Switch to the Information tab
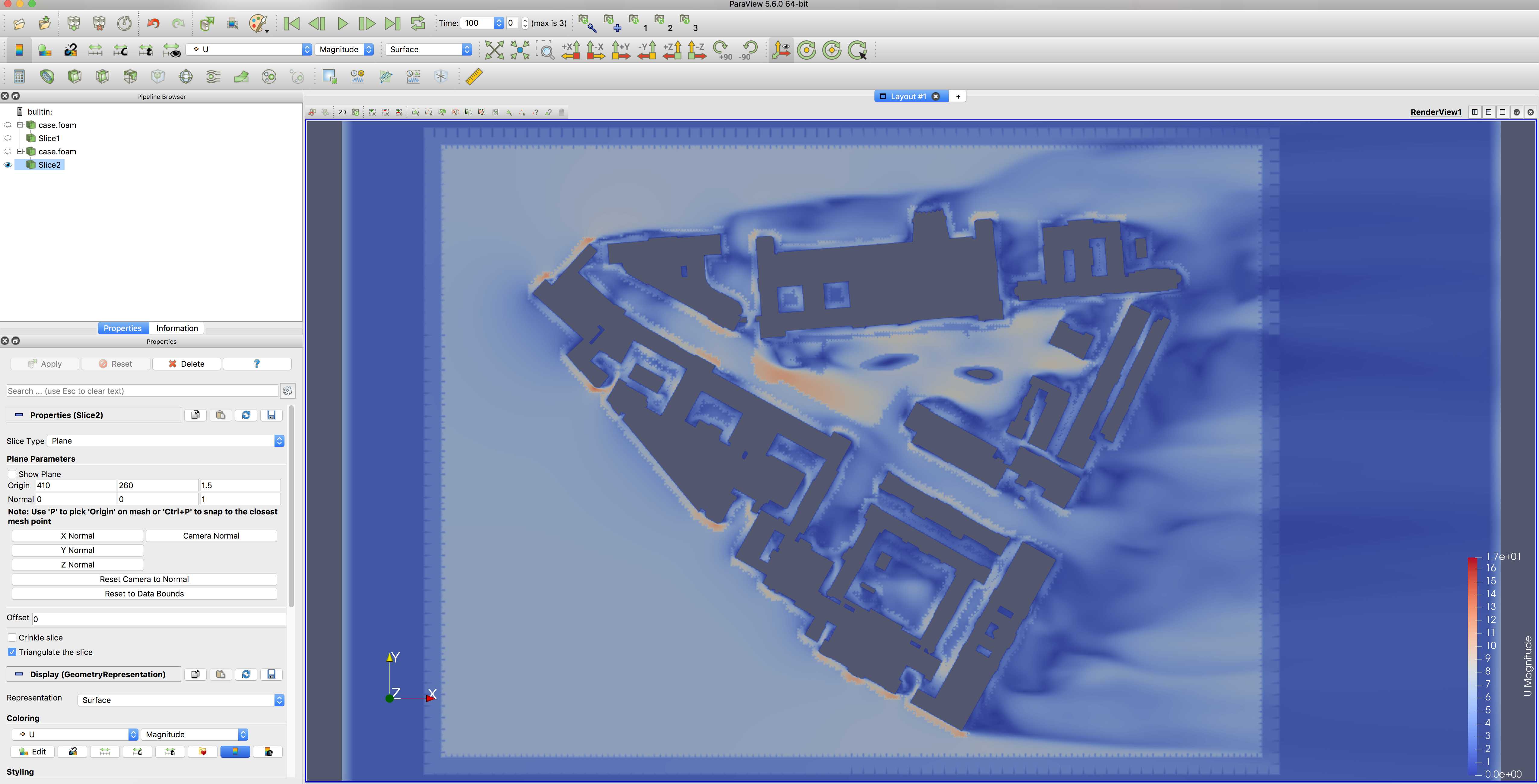Screen dimensions: 1539x784 click(x=177, y=328)
